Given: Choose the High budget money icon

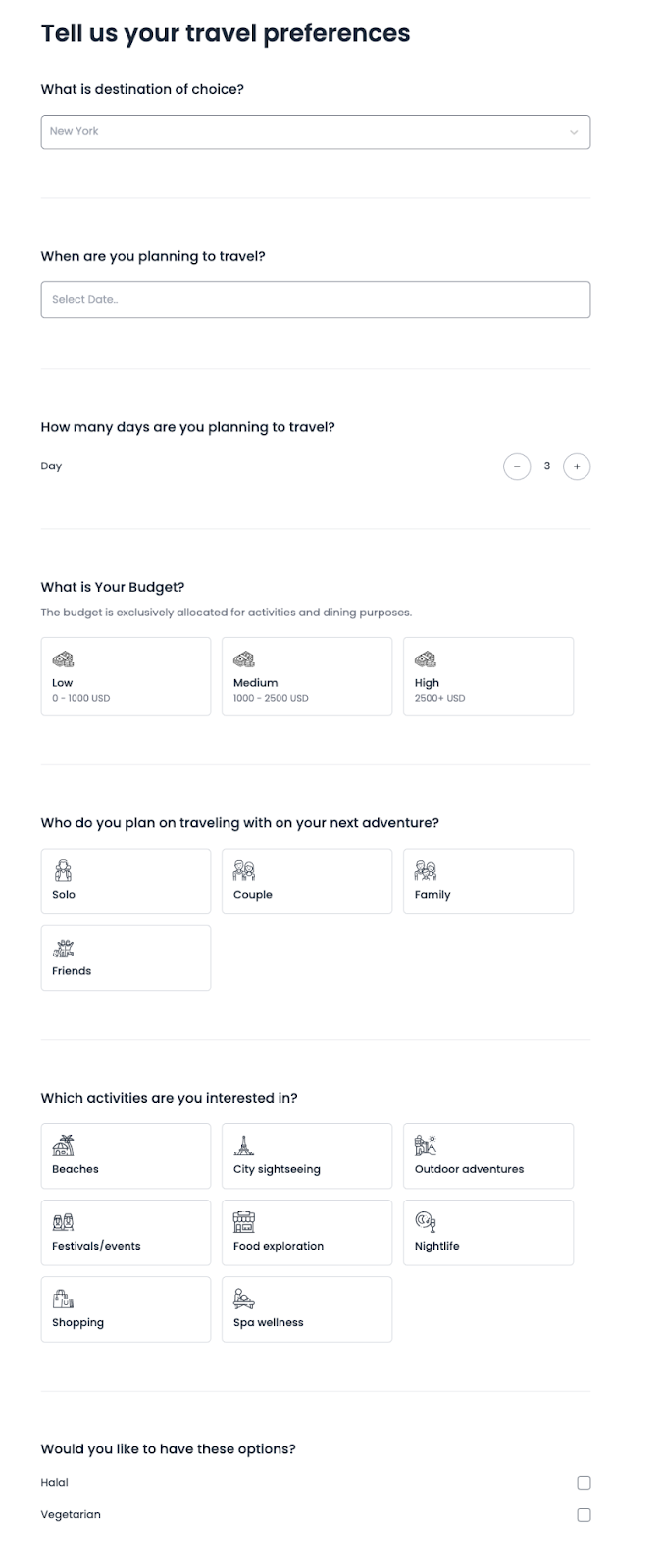Looking at the screenshot, I should click(426, 660).
